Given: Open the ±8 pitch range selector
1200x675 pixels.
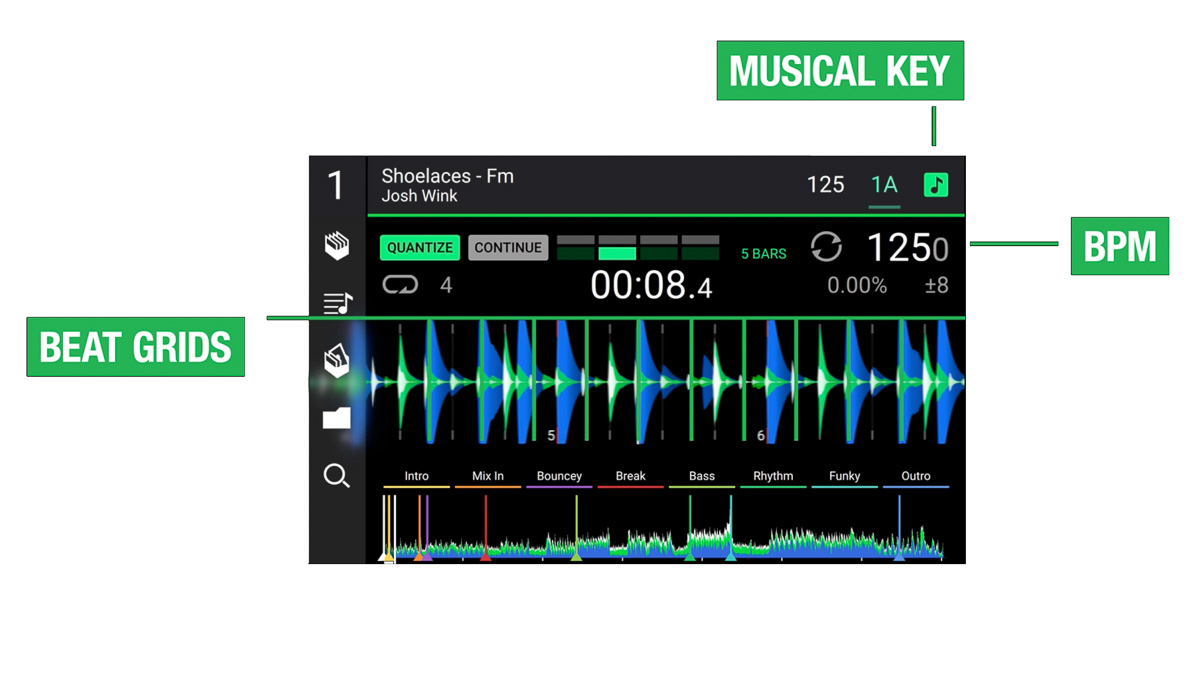Looking at the screenshot, I should [936, 286].
